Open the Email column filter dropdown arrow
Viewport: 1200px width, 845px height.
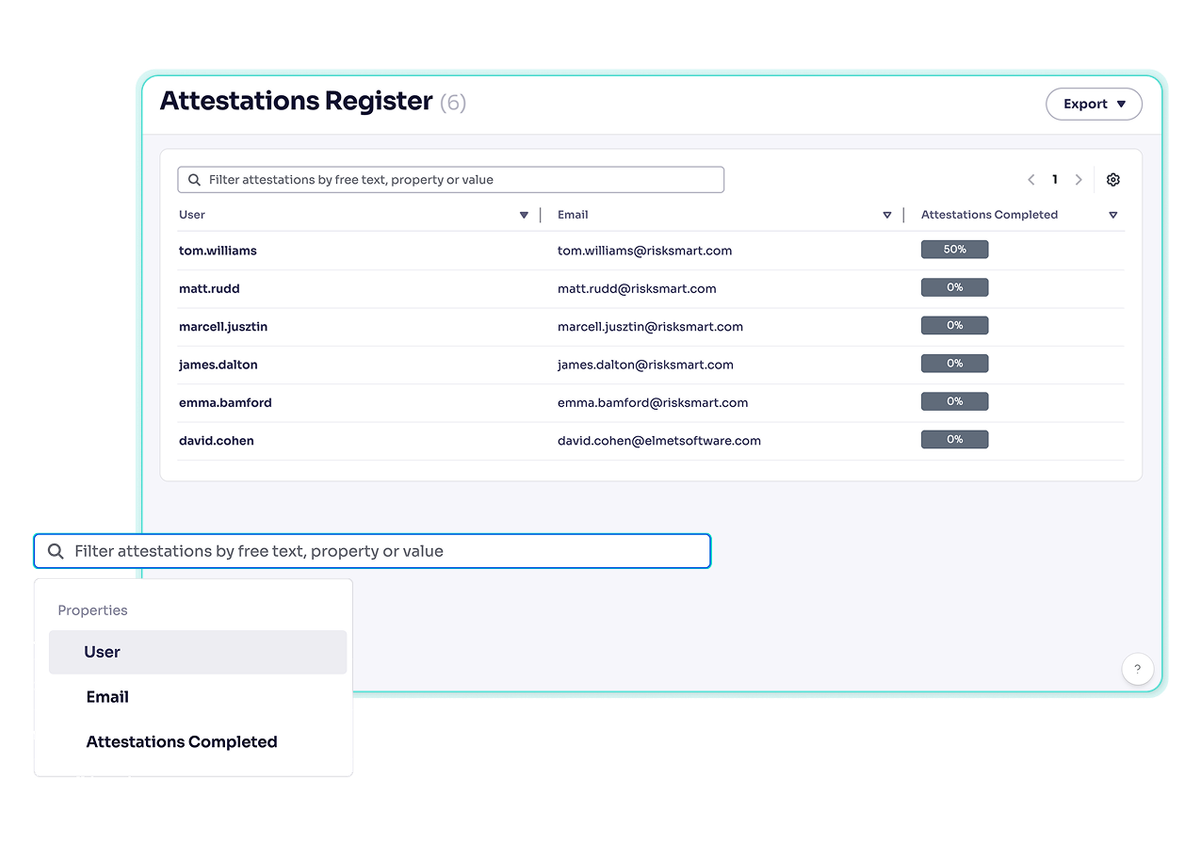point(887,214)
